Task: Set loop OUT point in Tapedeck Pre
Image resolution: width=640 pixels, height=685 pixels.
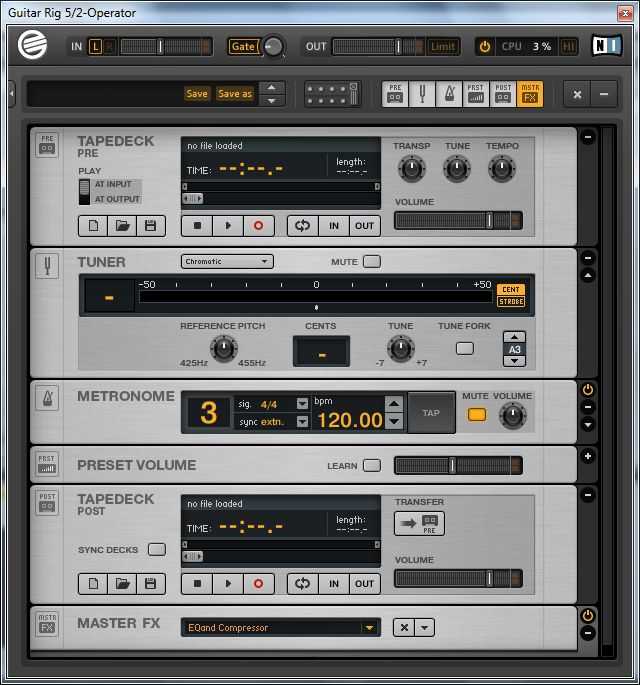Action: [x=364, y=226]
